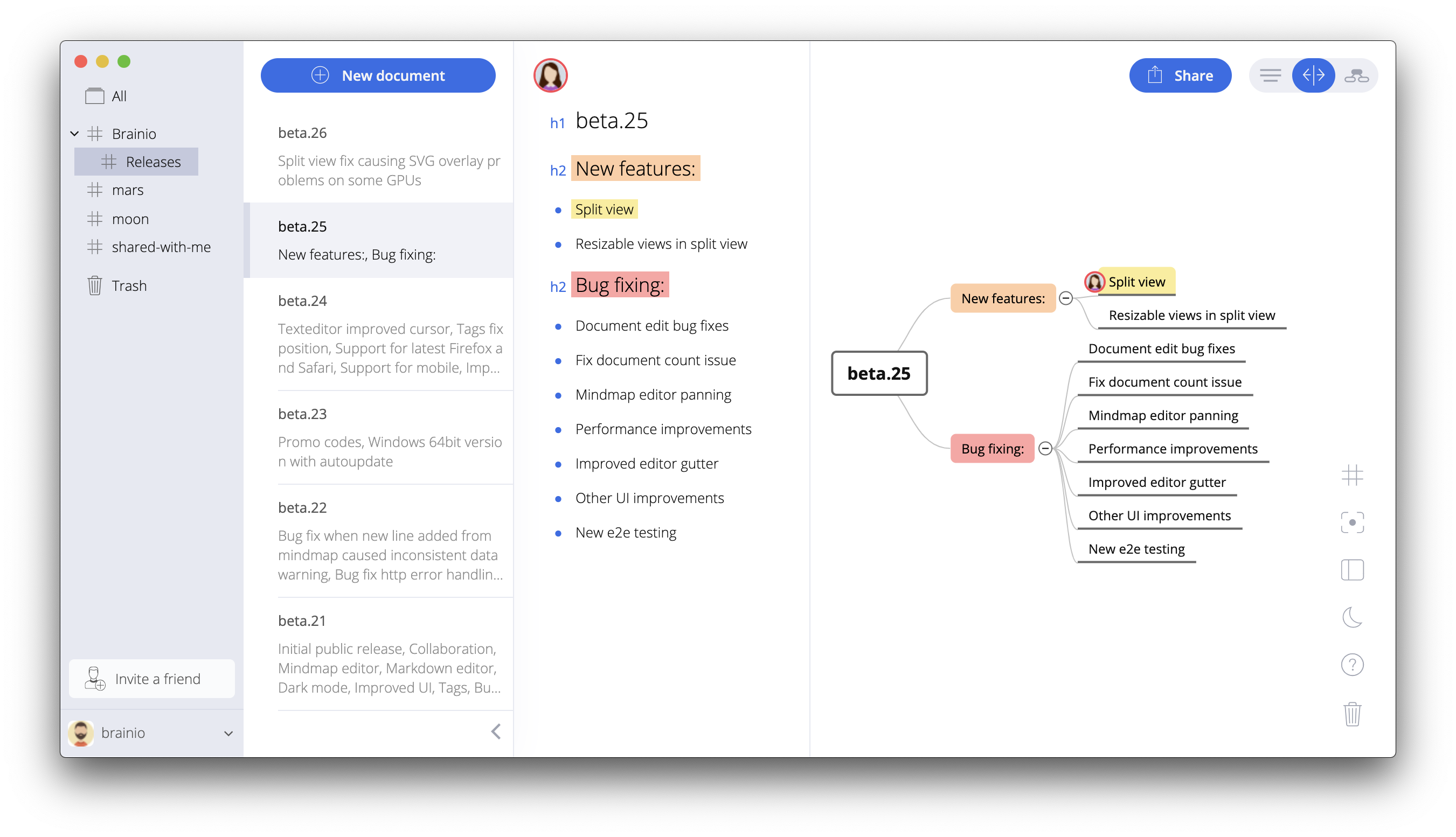The width and height of the screenshot is (1456, 837).
Task: Switch to text-only editor view
Action: (1270, 75)
